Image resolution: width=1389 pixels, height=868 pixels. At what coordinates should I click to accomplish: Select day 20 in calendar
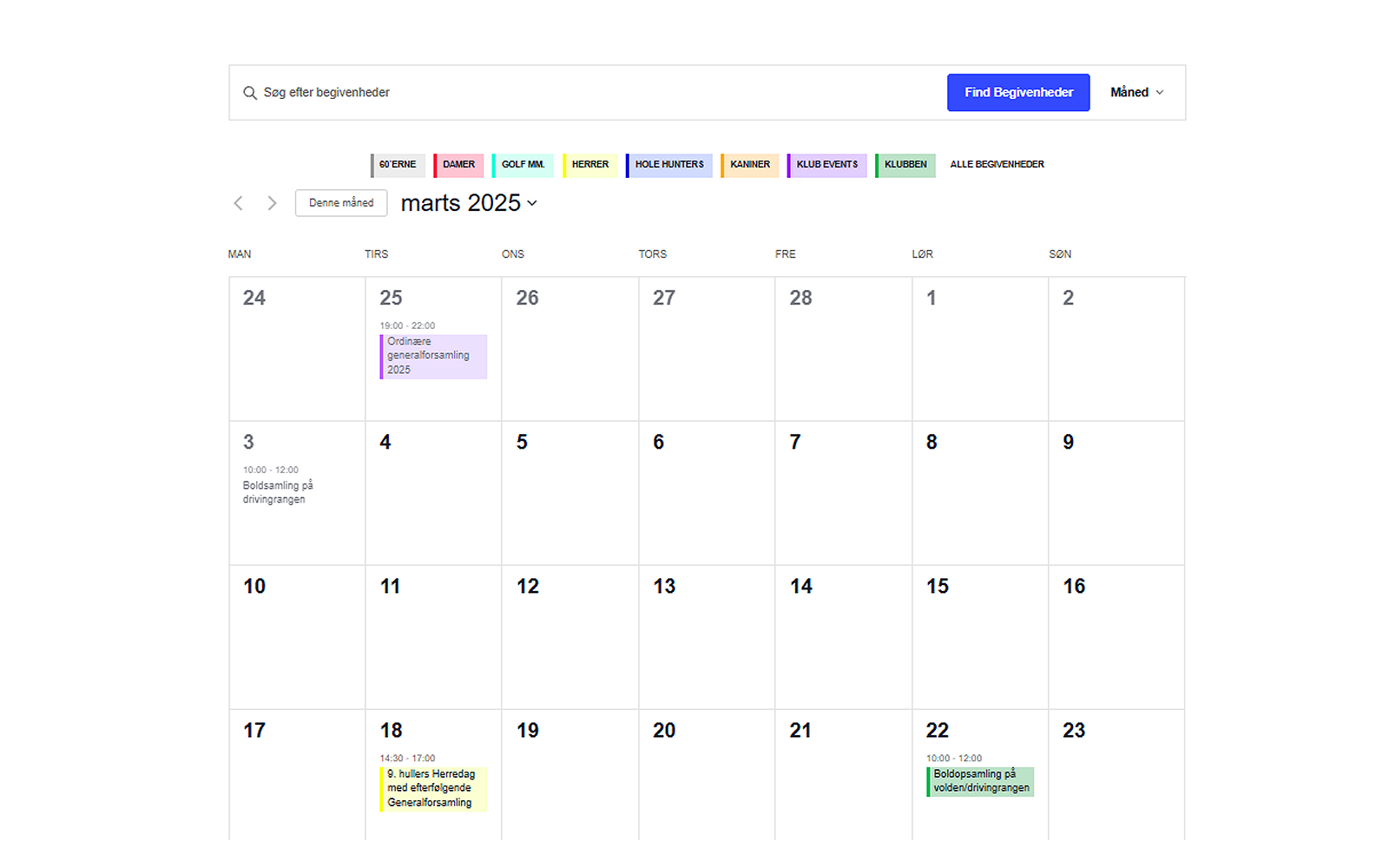pos(664,731)
